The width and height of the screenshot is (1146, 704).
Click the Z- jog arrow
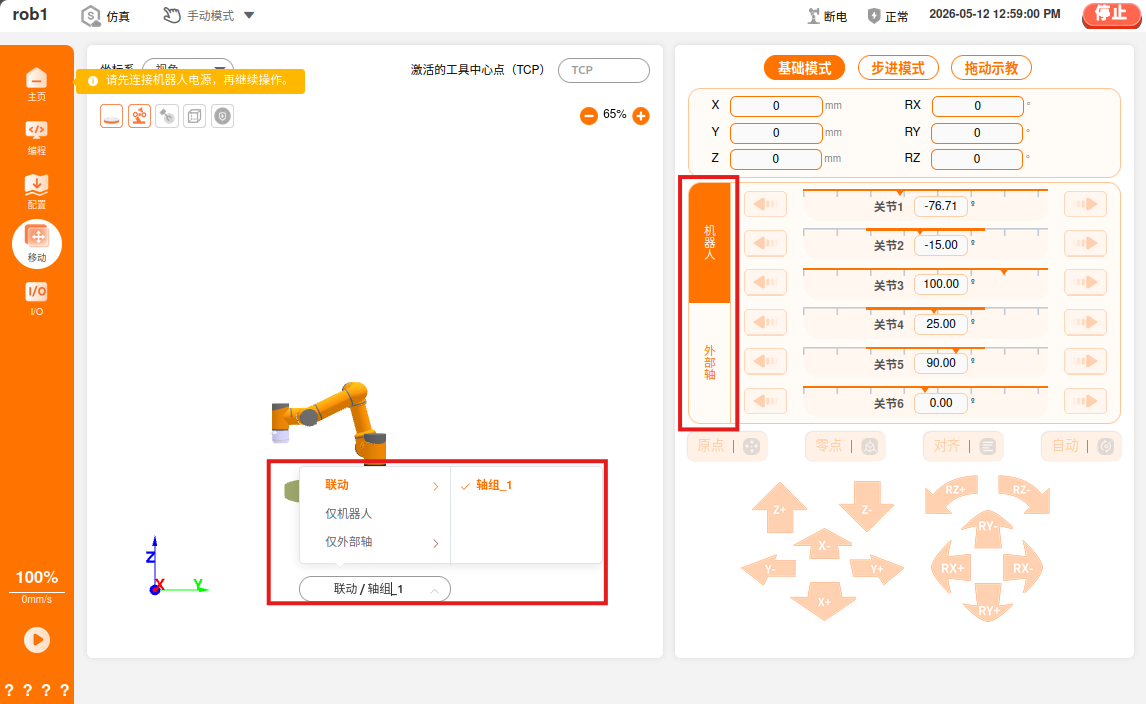click(x=866, y=507)
